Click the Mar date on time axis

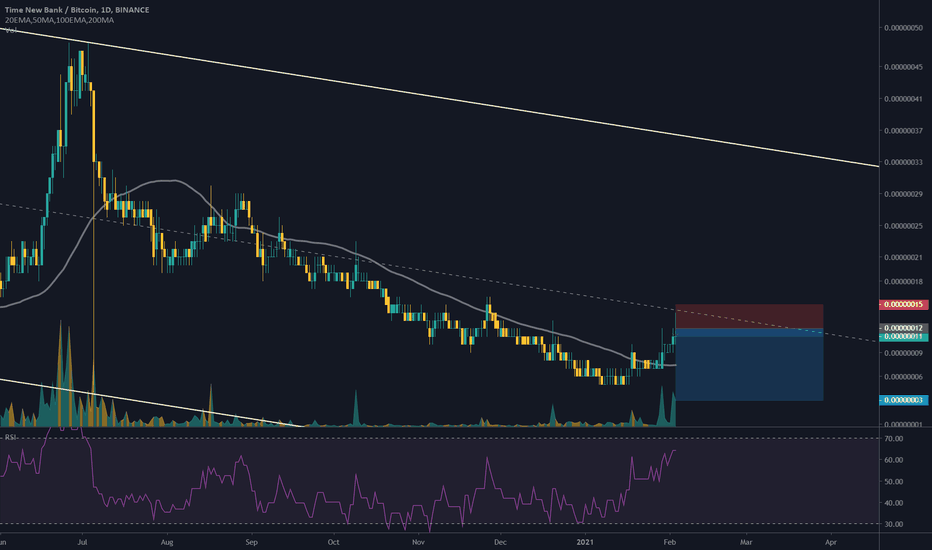click(746, 542)
